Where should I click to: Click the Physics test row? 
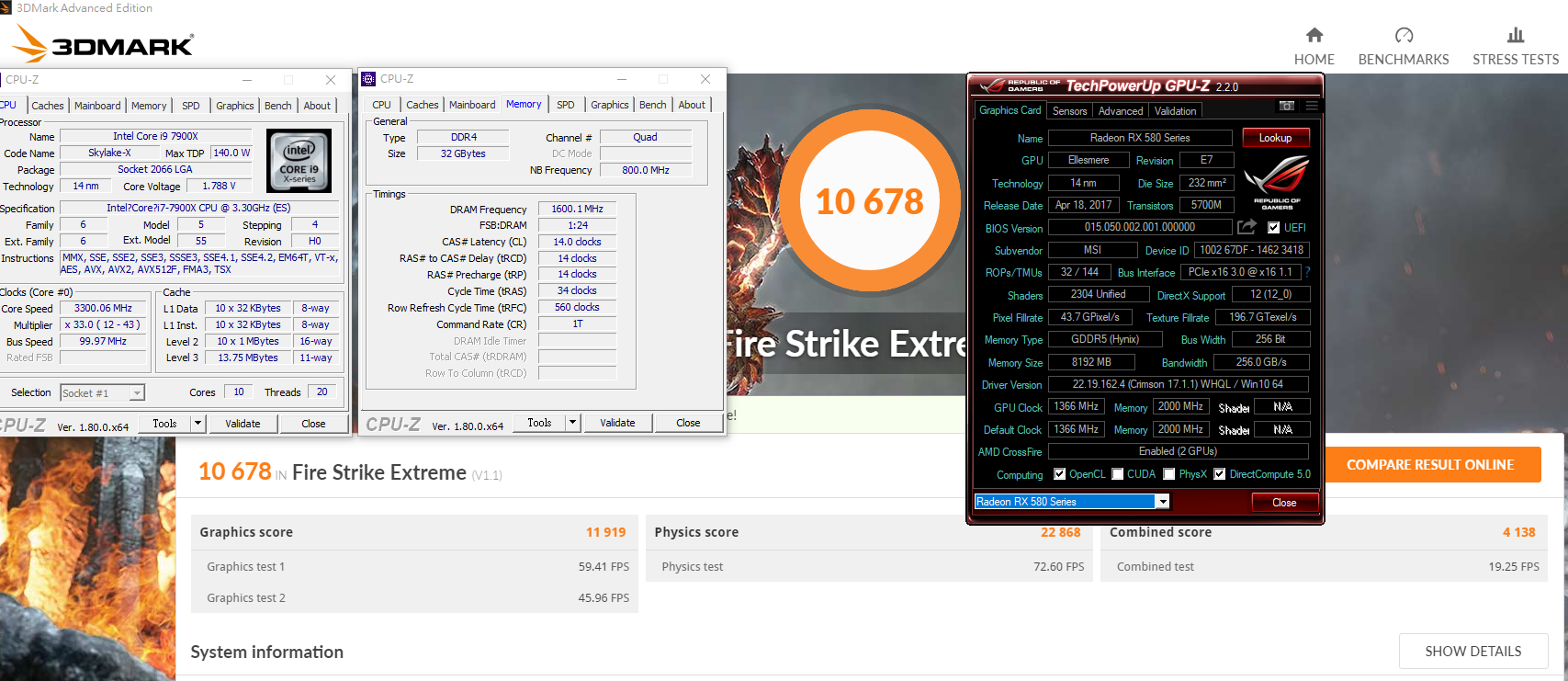(871, 566)
